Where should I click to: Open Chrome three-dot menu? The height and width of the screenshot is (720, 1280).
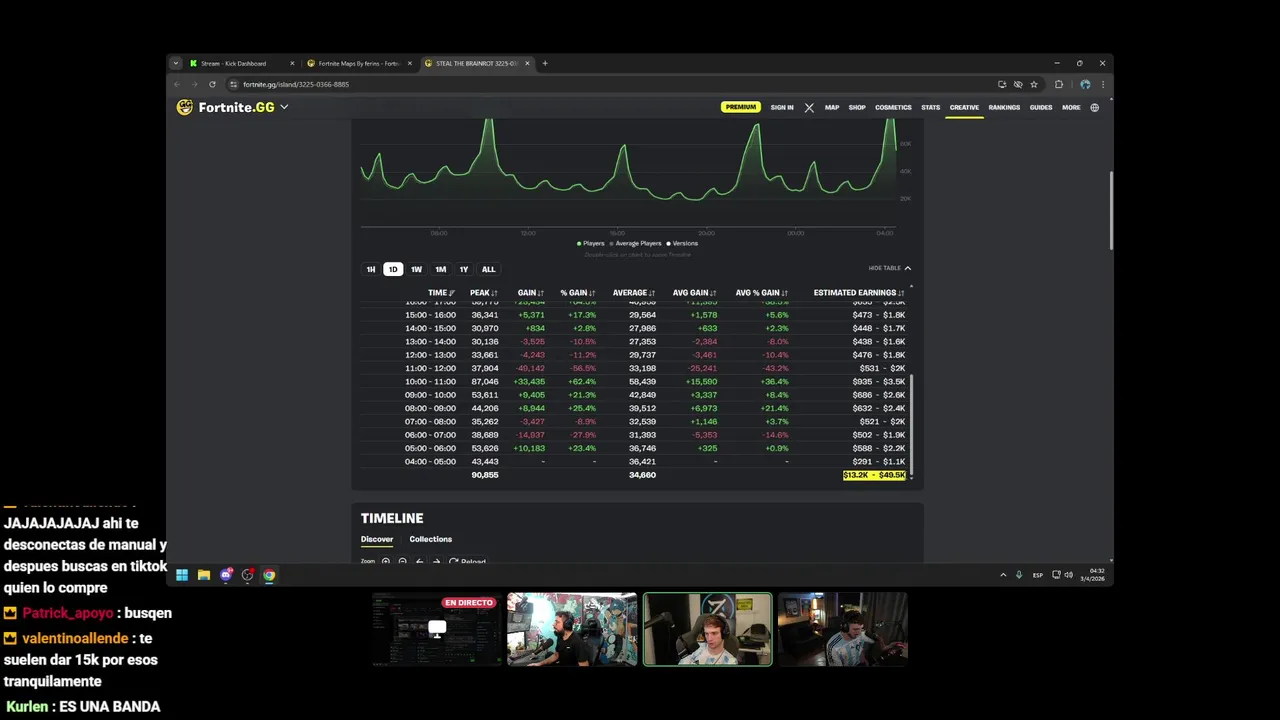pos(1103,84)
